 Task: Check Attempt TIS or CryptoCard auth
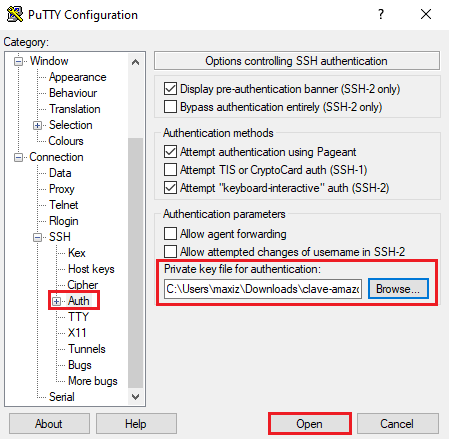(170, 170)
